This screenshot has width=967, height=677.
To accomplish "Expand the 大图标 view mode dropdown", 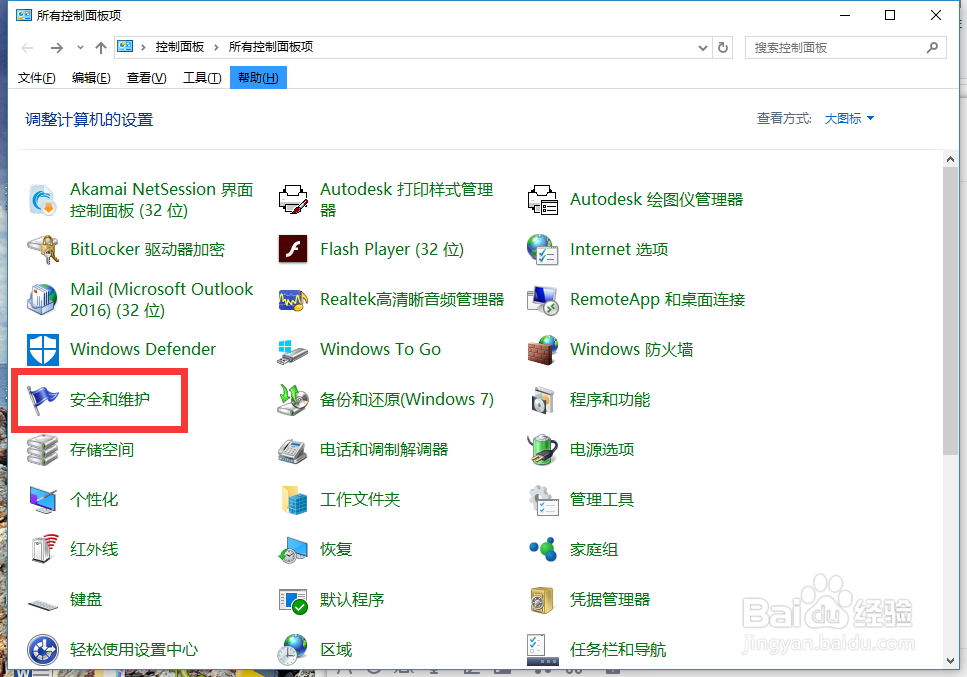I will [x=849, y=118].
